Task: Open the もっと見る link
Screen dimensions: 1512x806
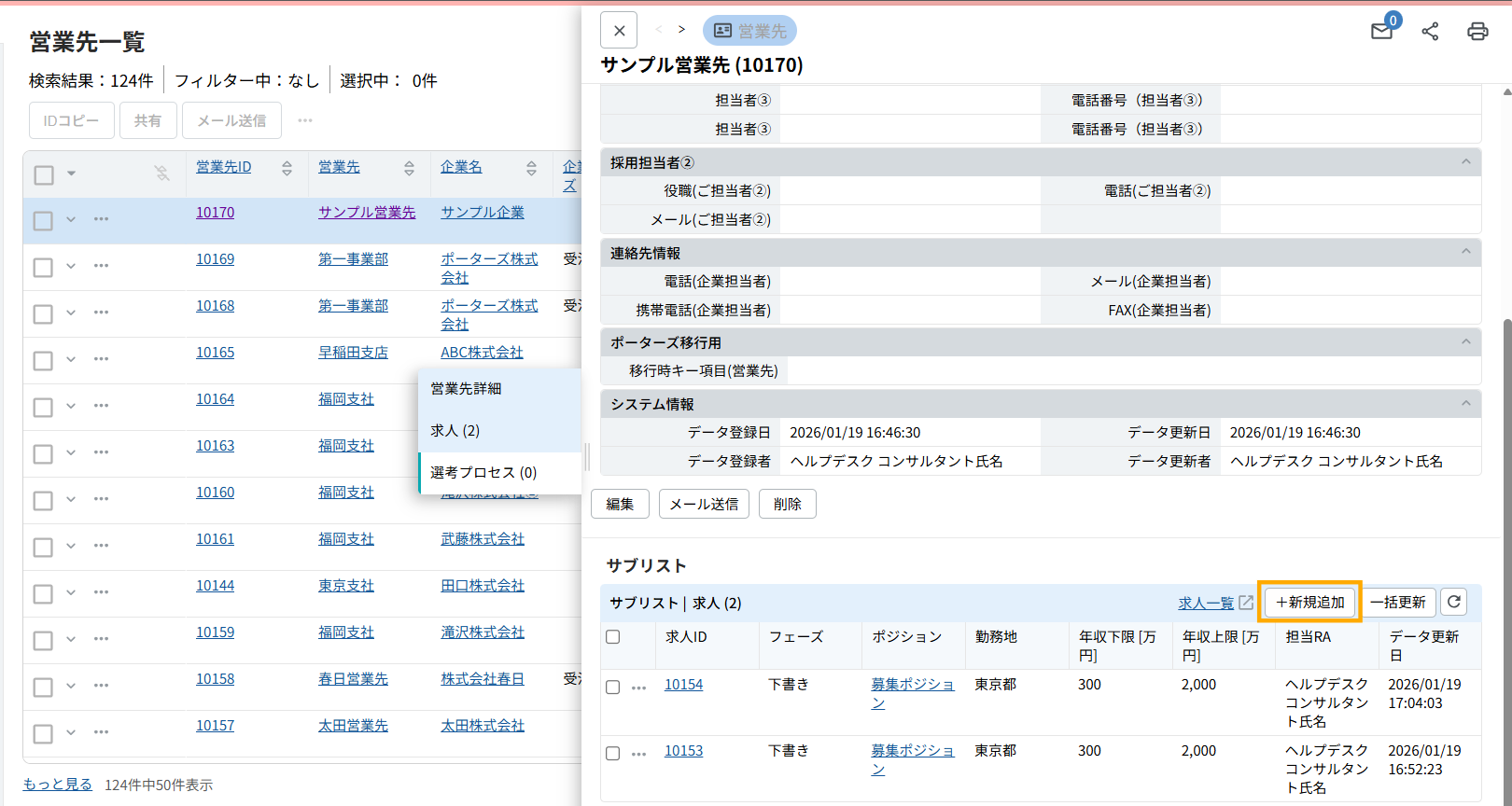Action: [x=58, y=785]
